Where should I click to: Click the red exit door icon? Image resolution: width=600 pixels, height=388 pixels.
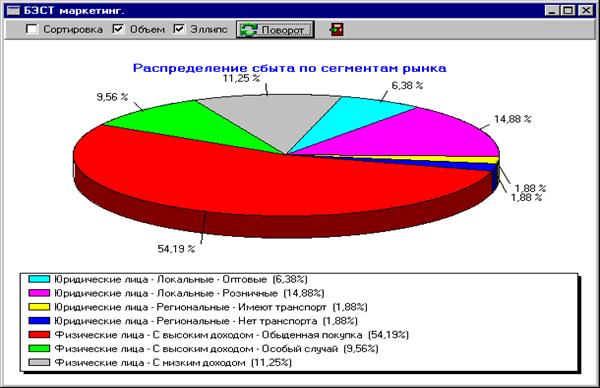[x=336, y=29]
